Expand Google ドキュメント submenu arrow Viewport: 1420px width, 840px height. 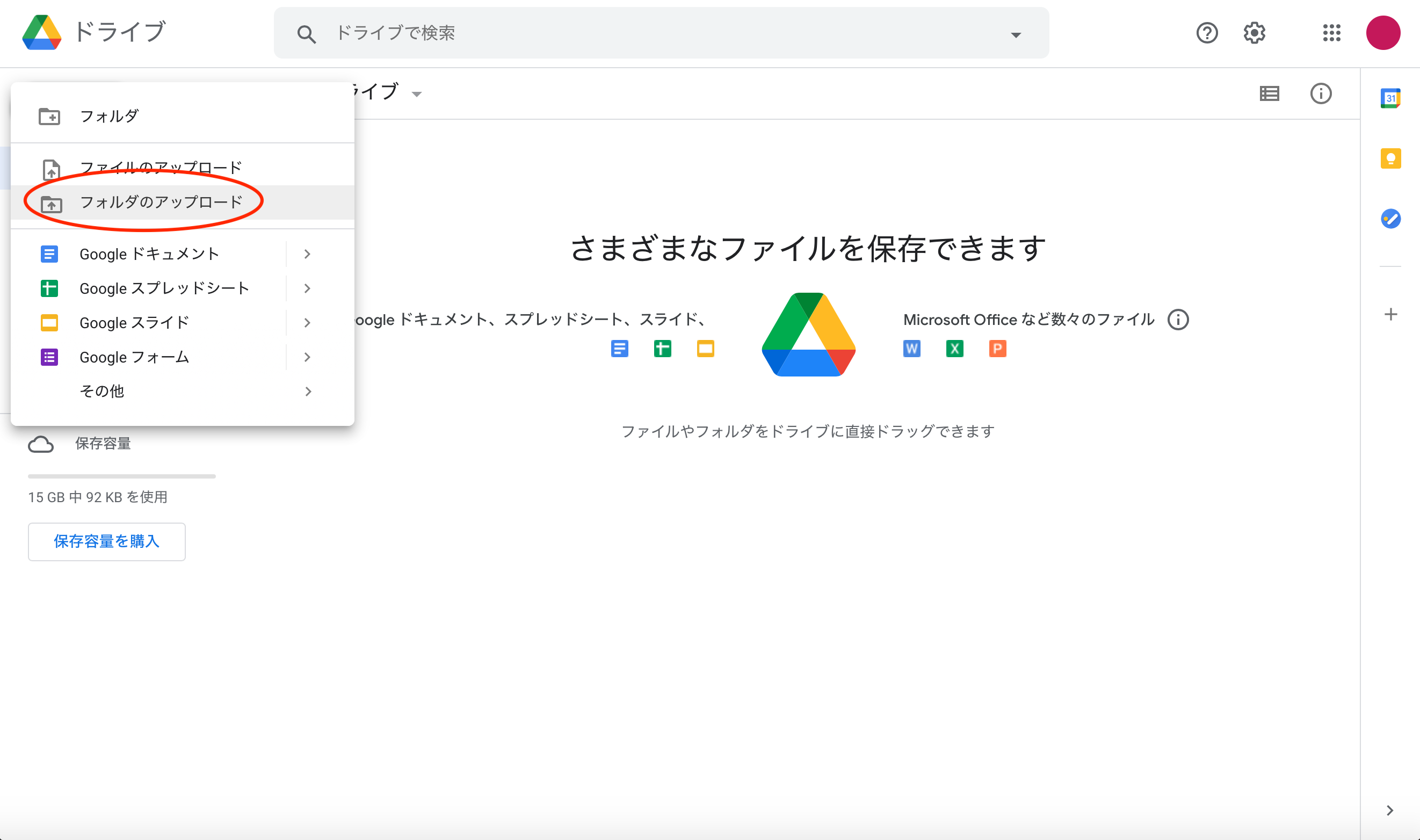[x=307, y=254]
